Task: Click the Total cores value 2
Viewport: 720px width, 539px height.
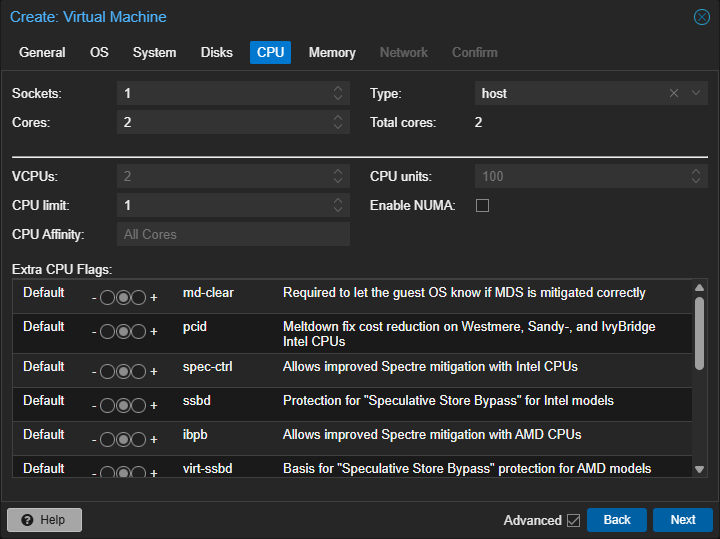Action: point(478,122)
